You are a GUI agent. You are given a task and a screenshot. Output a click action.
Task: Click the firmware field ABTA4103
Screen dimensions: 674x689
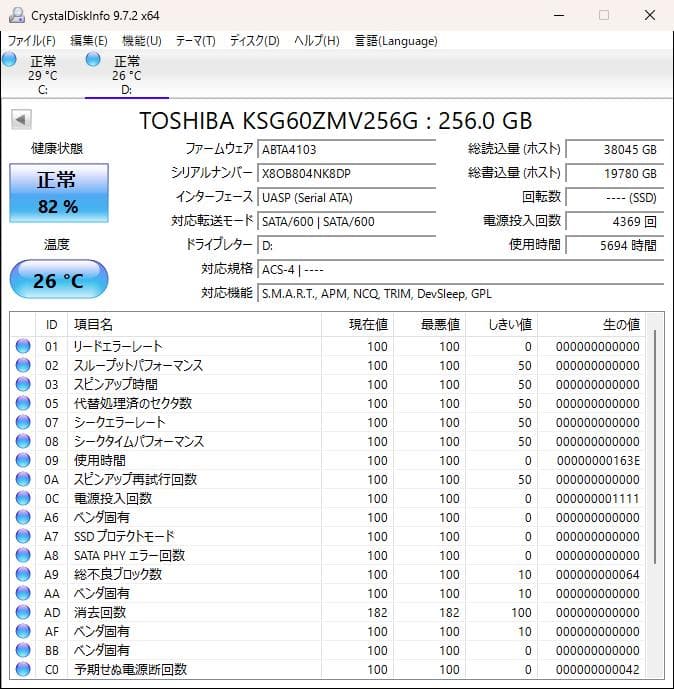[x=346, y=150]
